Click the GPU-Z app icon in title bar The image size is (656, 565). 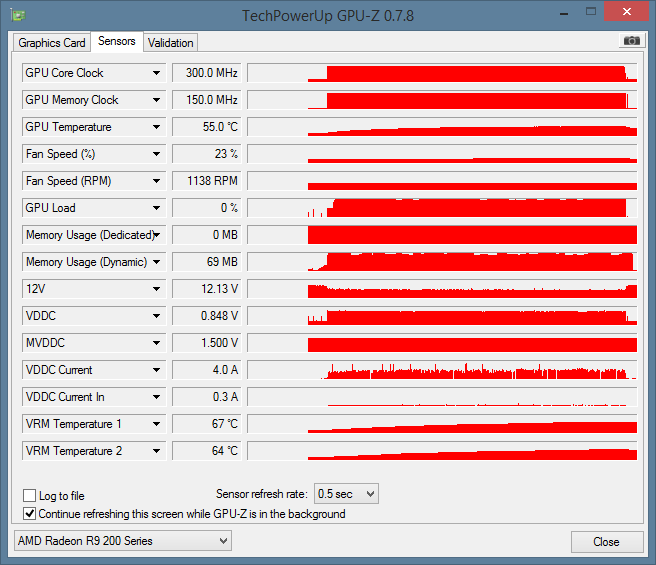tap(18, 15)
